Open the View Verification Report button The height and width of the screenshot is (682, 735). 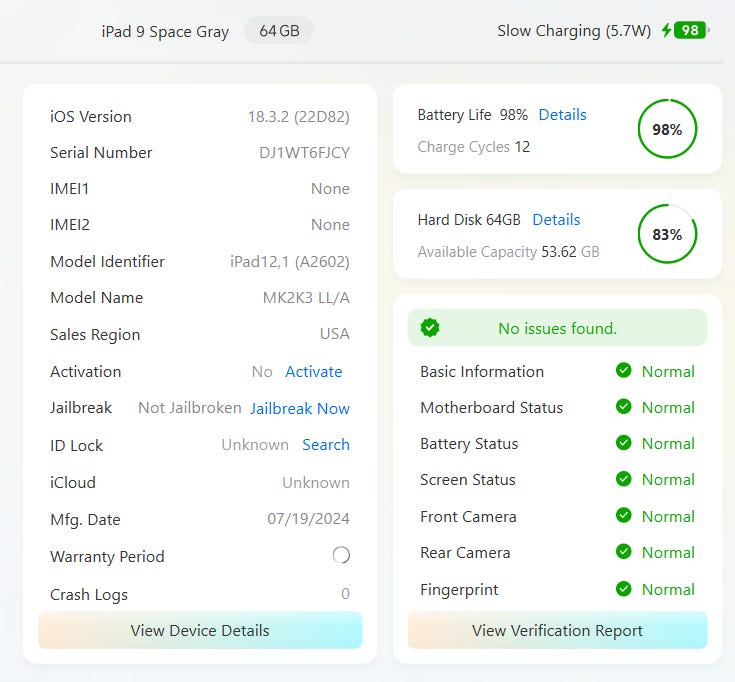(x=557, y=630)
